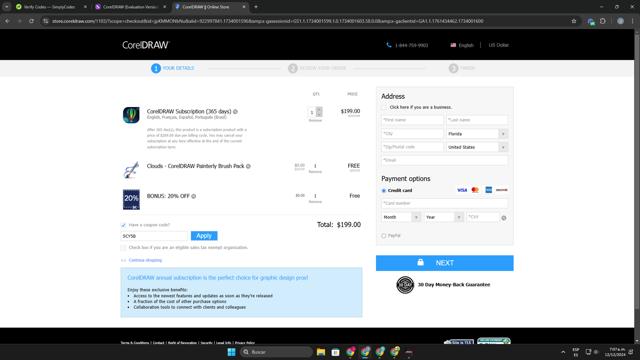Click the CorelDRAW Subscription product balloon icon
The image size is (640, 360).
(x=131, y=115)
